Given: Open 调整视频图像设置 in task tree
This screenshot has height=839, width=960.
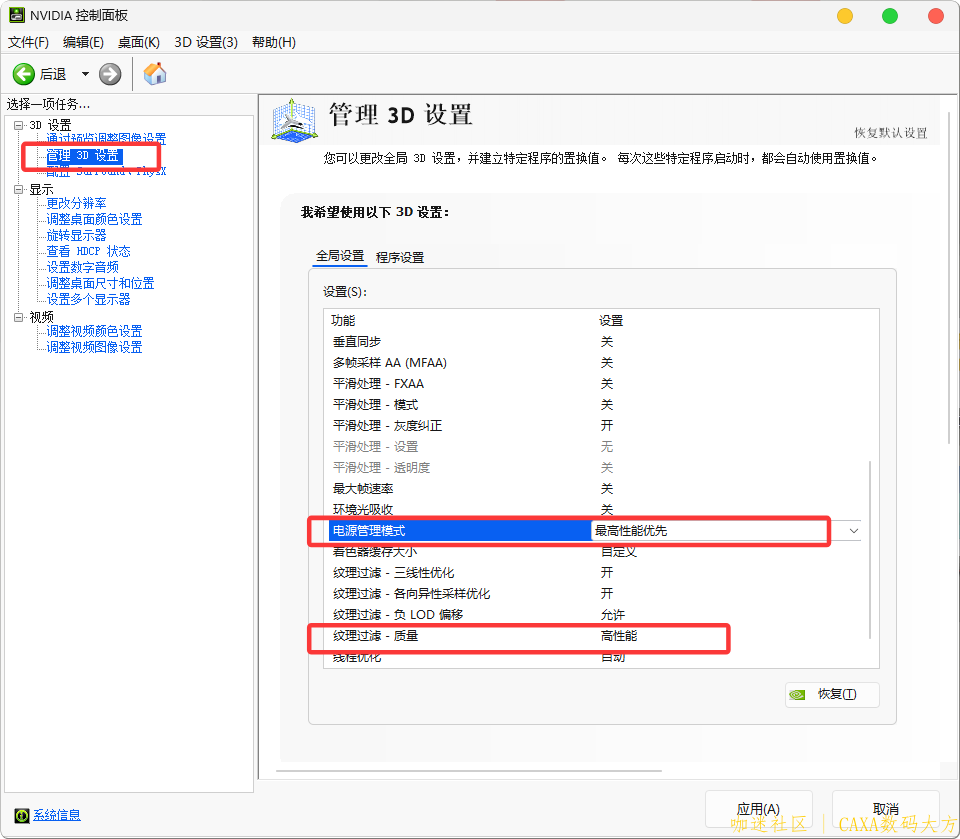Looking at the screenshot, I should coord(94,347).
